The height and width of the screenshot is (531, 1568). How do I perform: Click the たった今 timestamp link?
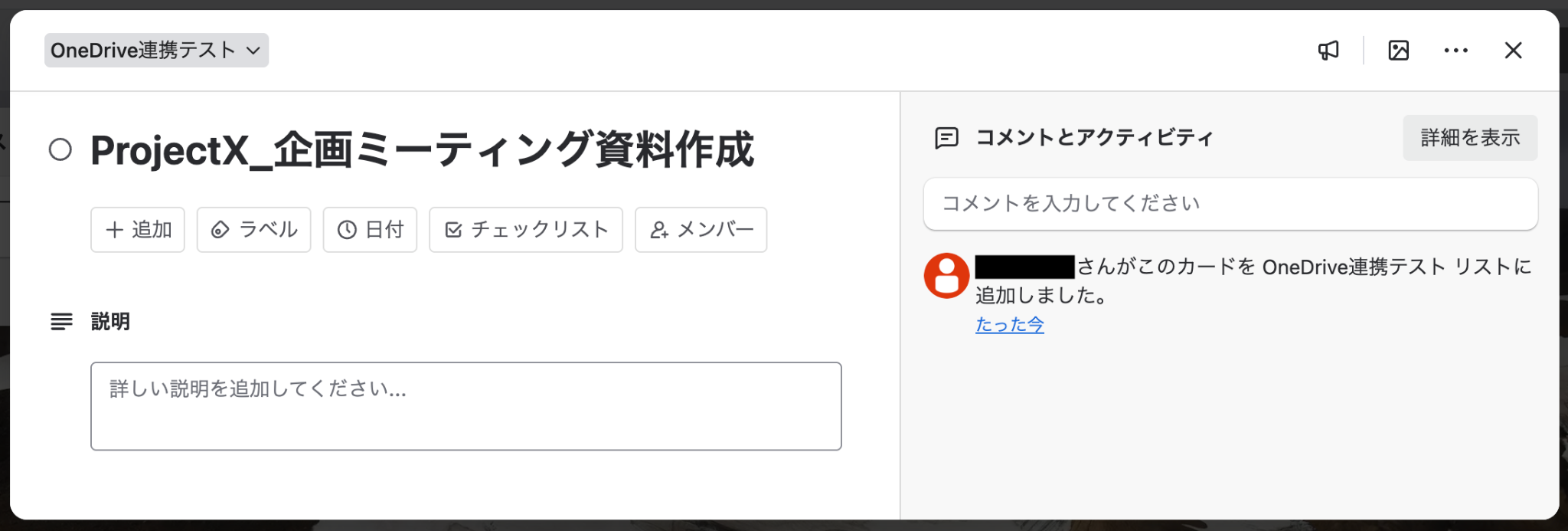click(1009, 325)
